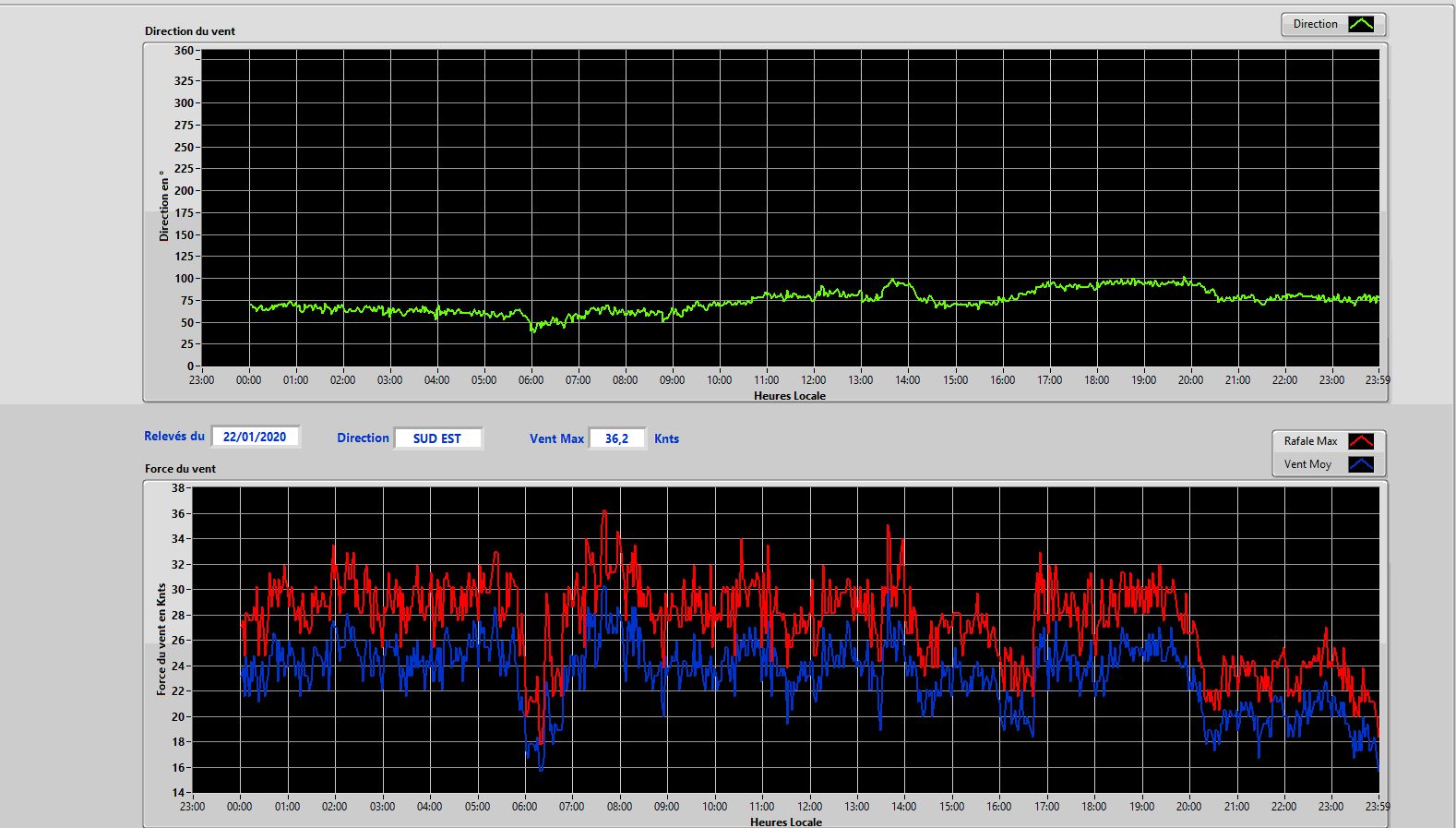Click the 225 tick on the direction axis
The image size is (1456, 828).
pyautogui.click(x=184, y=169)
